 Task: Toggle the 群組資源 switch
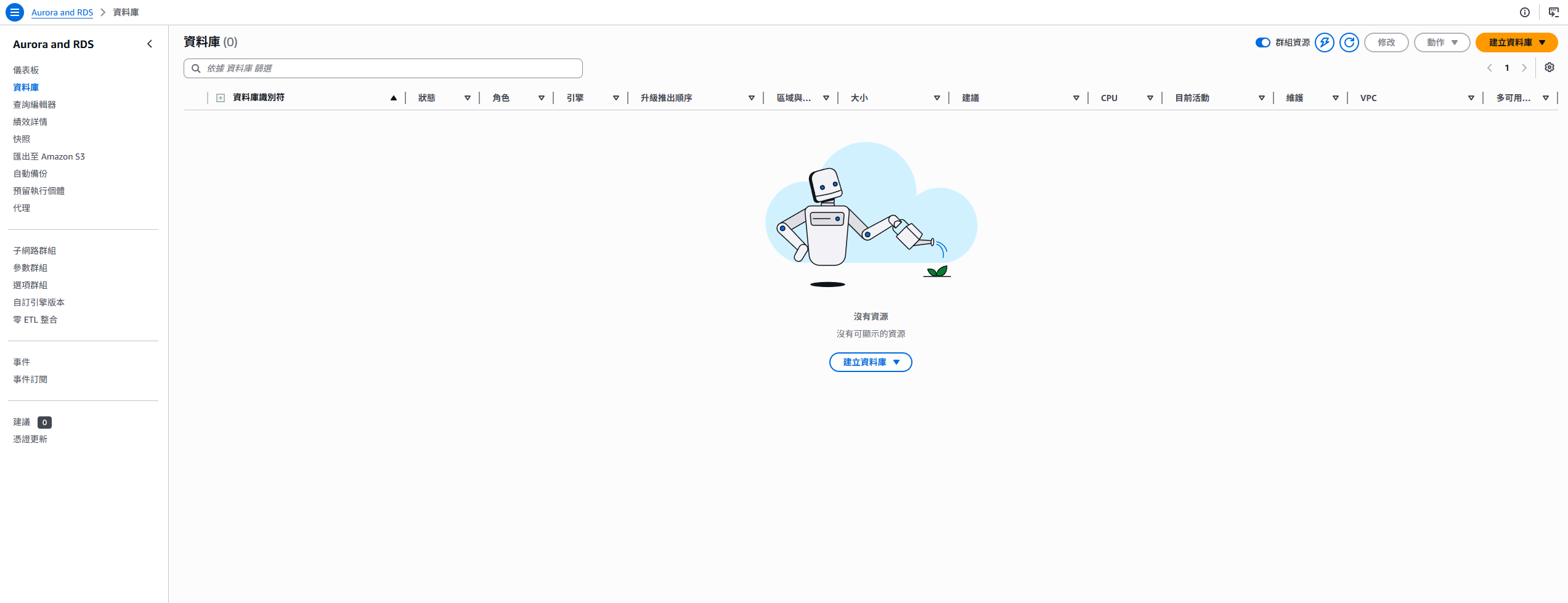pyautogui.click(x=1263, y=42)
